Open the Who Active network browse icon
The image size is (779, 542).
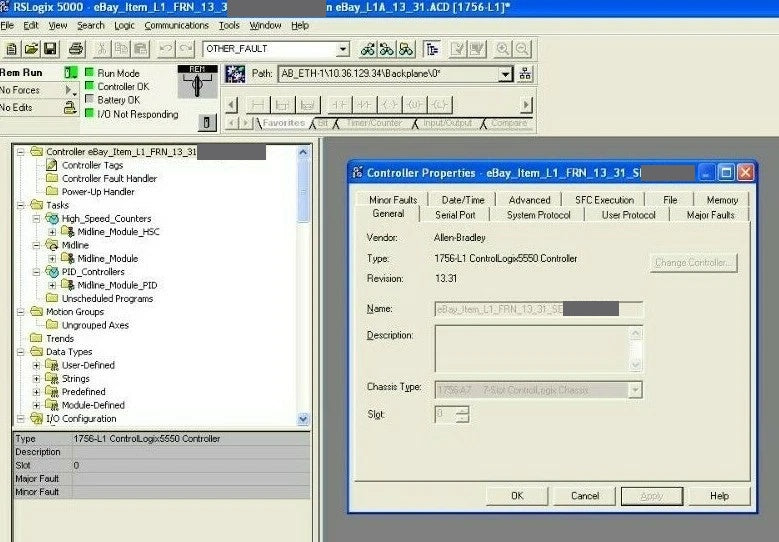(525, 74)
